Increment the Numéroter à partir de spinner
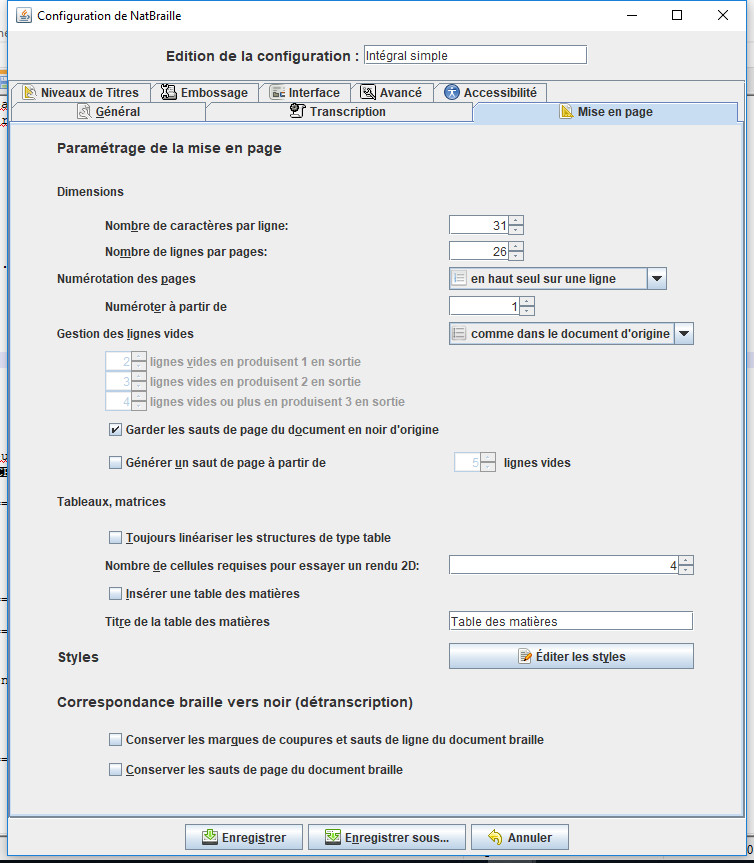The image size is (754, 863). 527,302
